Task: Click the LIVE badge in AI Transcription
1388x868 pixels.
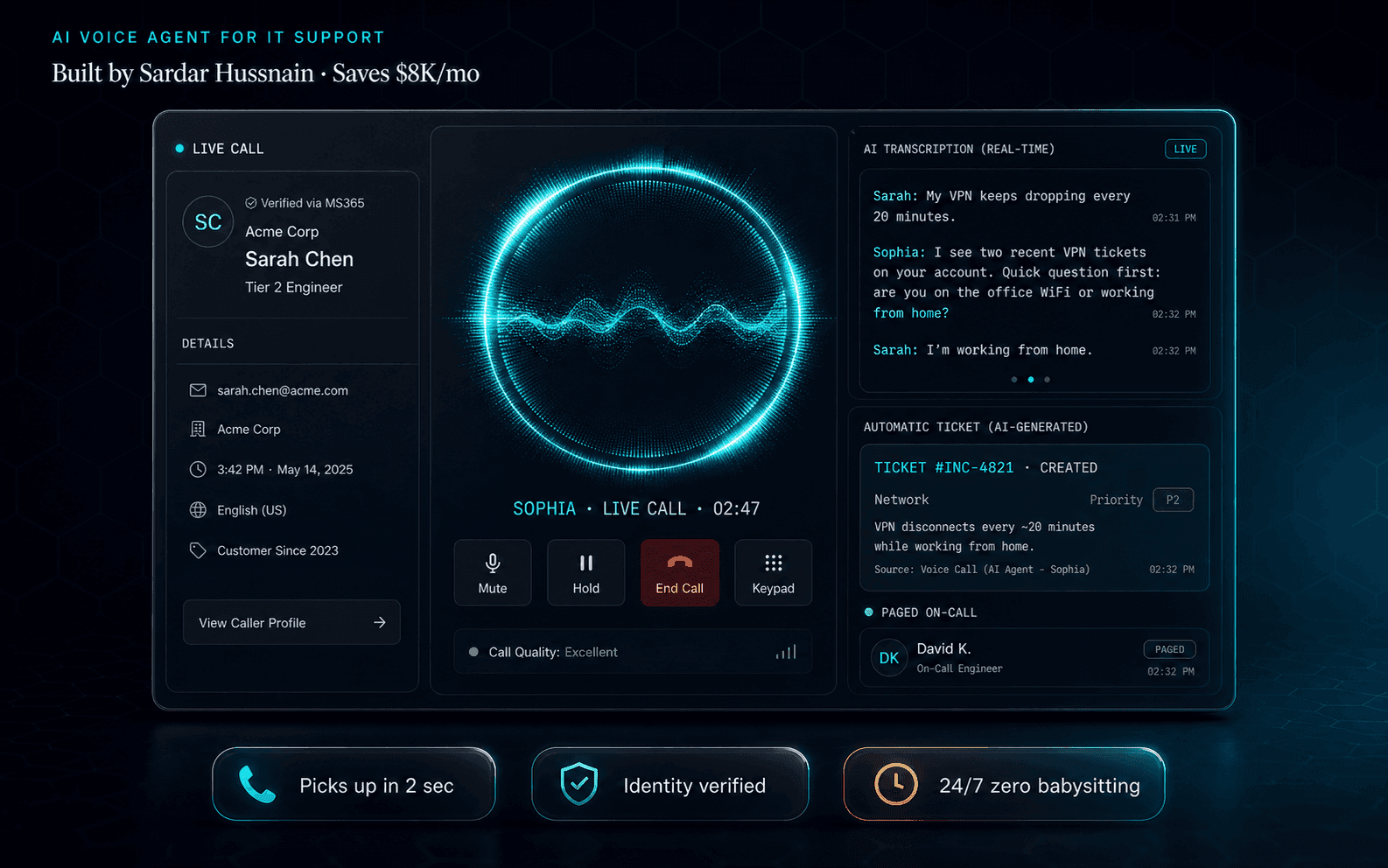Action: (1186, 149)
